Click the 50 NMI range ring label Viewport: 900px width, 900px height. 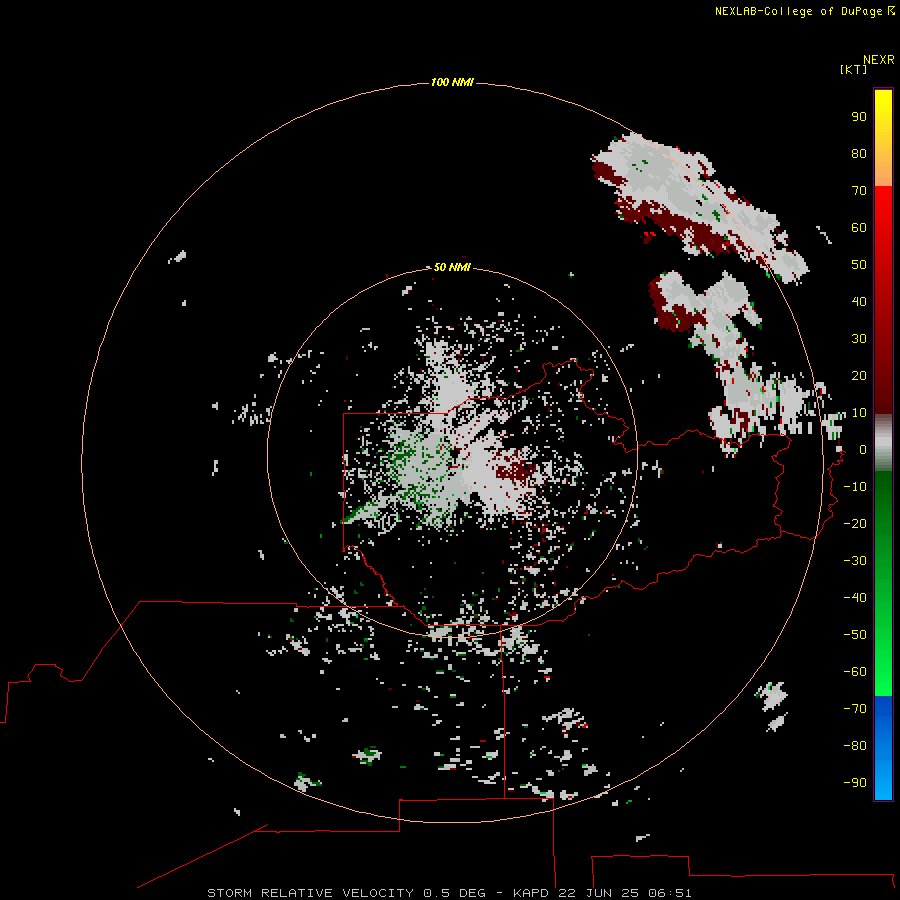coord(452,267)
